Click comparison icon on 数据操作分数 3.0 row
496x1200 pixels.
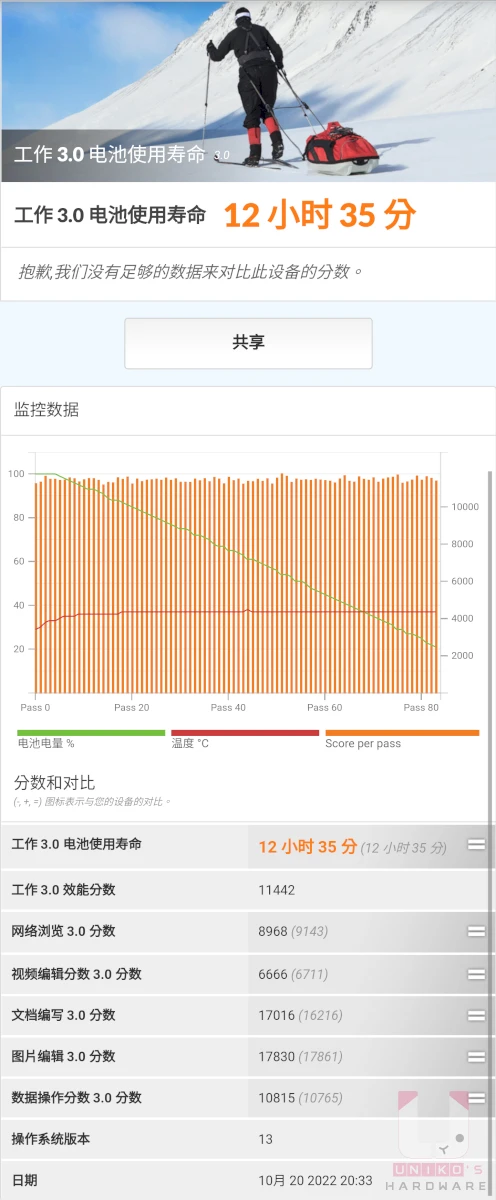point(476,1097)
